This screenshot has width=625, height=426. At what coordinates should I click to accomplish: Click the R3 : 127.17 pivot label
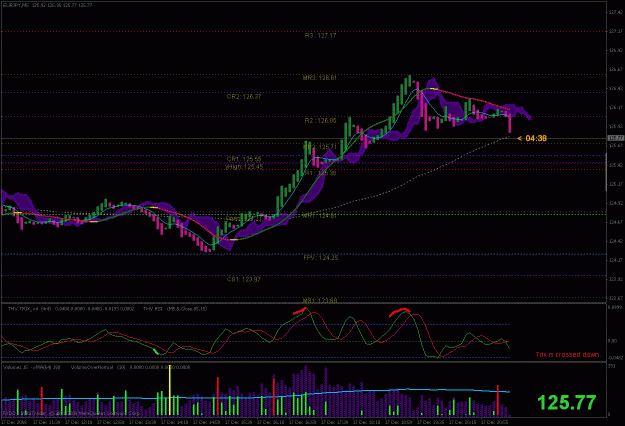(x=320, y=35)
